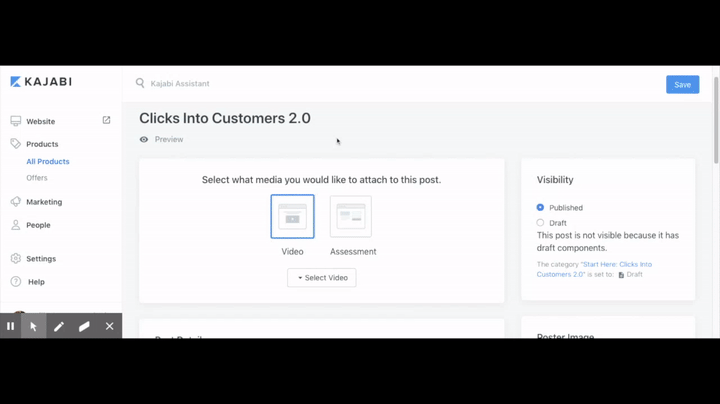The width and height of the screenshot is (720, 404).
Task: Click the Kajabi Assistant search field
Action: 300,84
